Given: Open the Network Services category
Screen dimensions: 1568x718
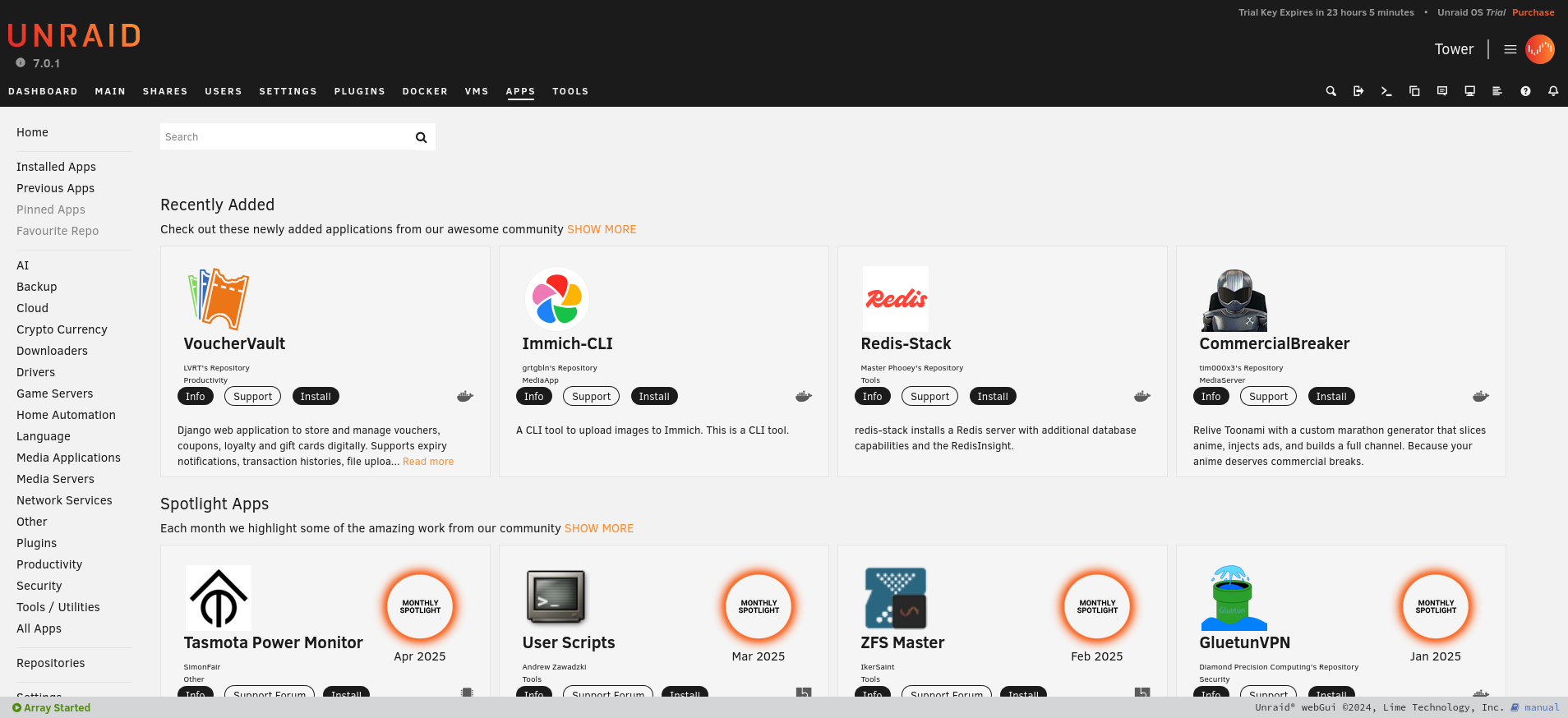Looking at the screenshot, I should coord(64,500).
